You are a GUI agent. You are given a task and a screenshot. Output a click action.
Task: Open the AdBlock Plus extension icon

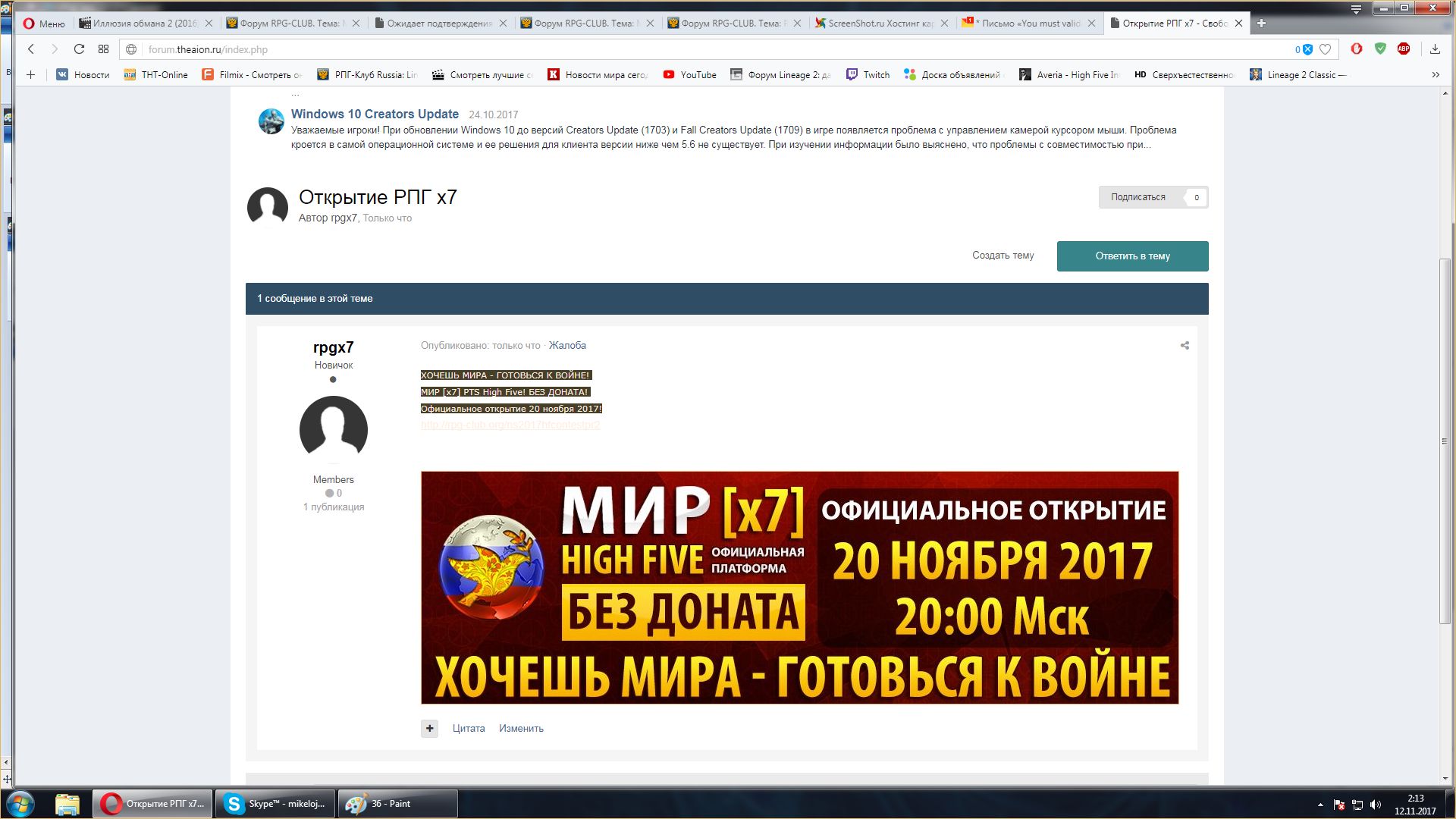(x=1404, y=49)
